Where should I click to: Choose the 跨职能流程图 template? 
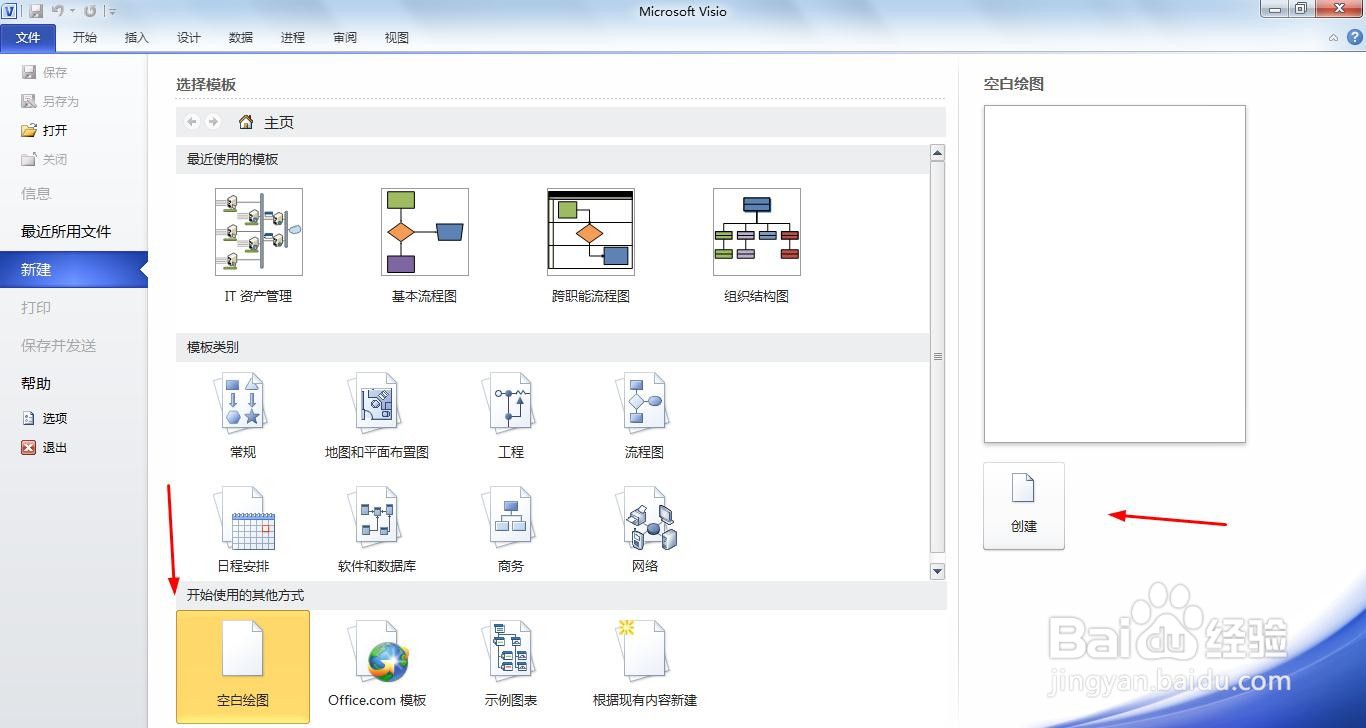click(x=591, y=246)
